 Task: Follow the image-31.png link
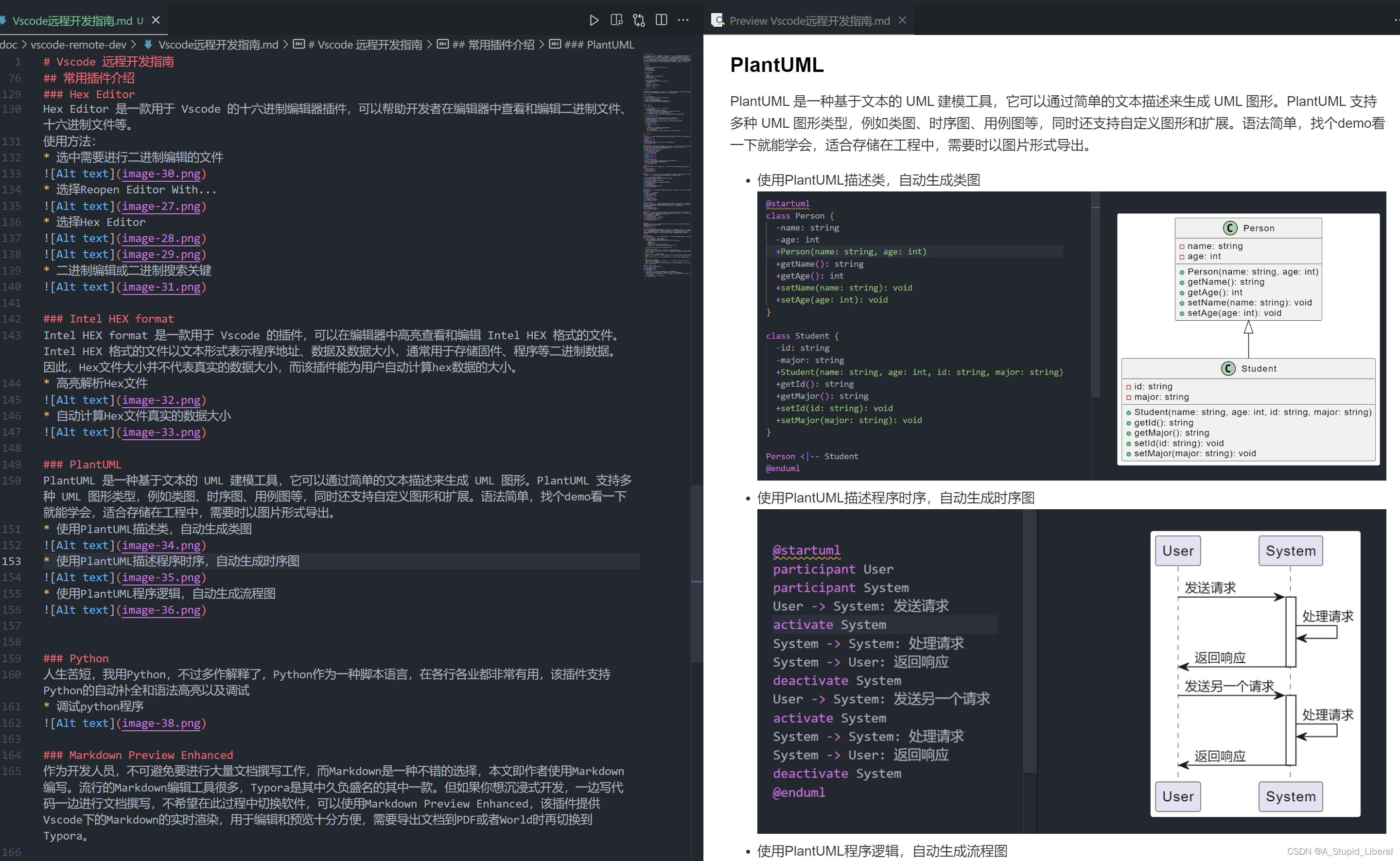coord(161,287)
